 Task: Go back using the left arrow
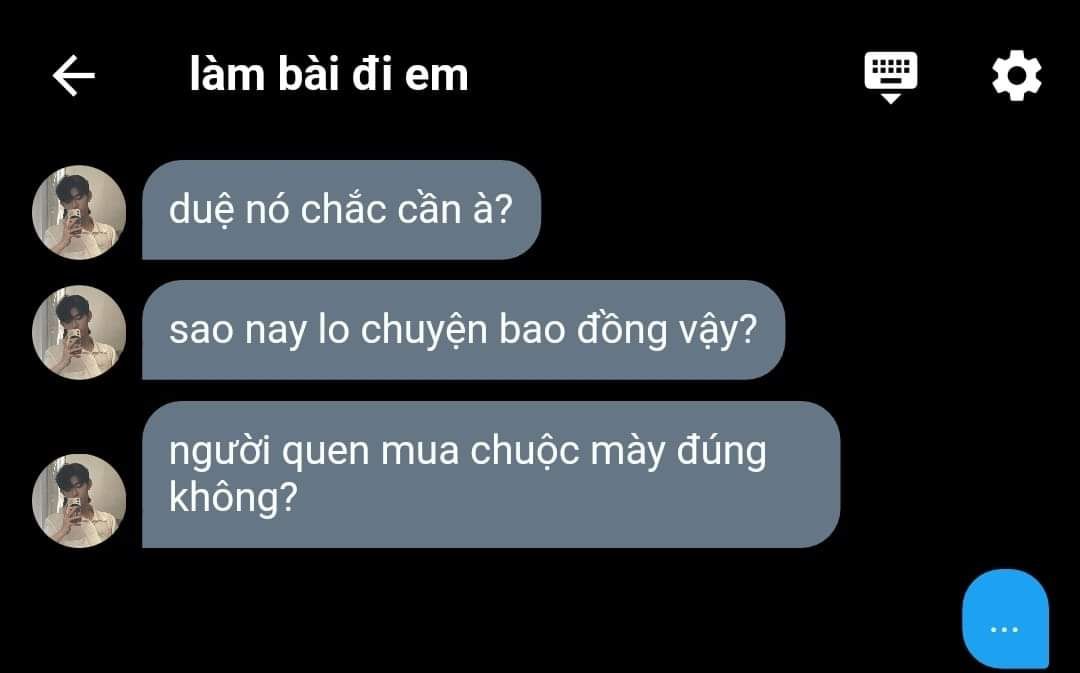tap(74, 75)
